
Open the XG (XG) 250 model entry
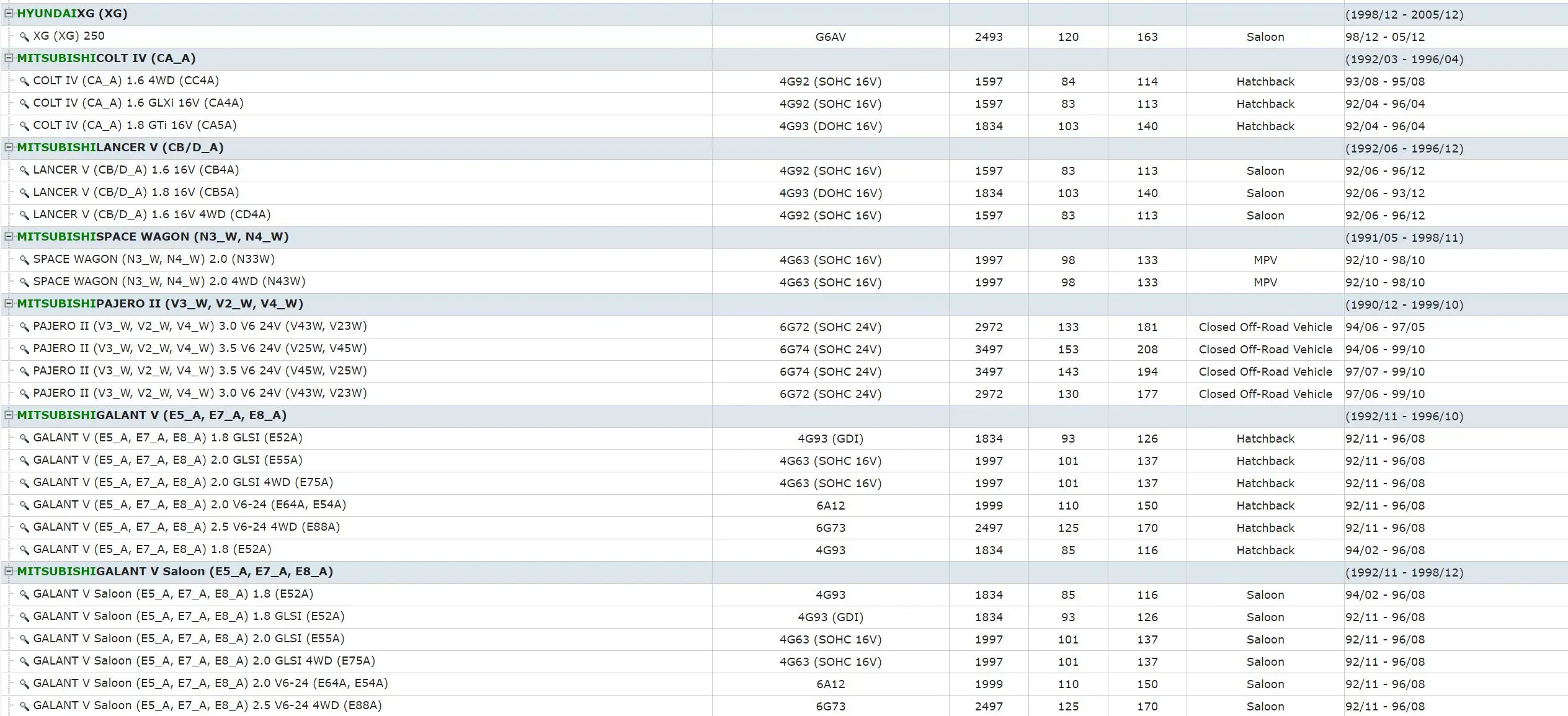[69, 36]
